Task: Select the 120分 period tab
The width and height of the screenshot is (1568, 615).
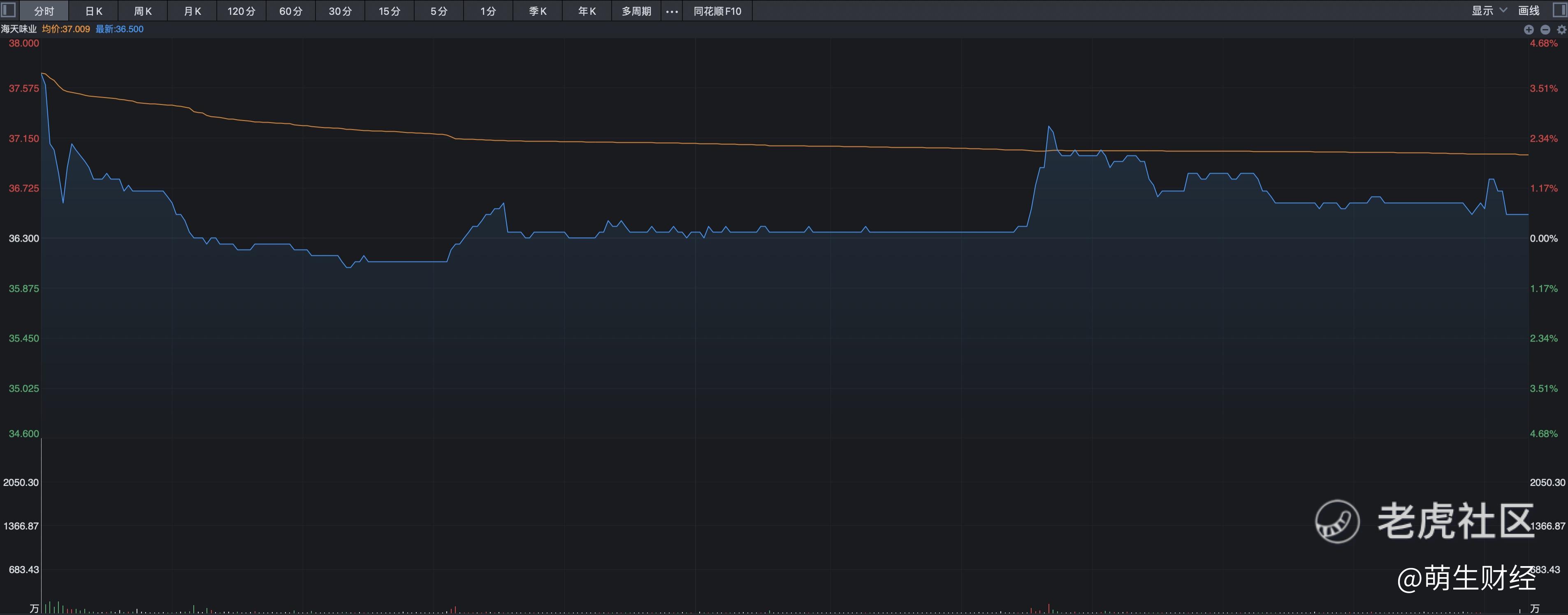Action: click(241, 11)
